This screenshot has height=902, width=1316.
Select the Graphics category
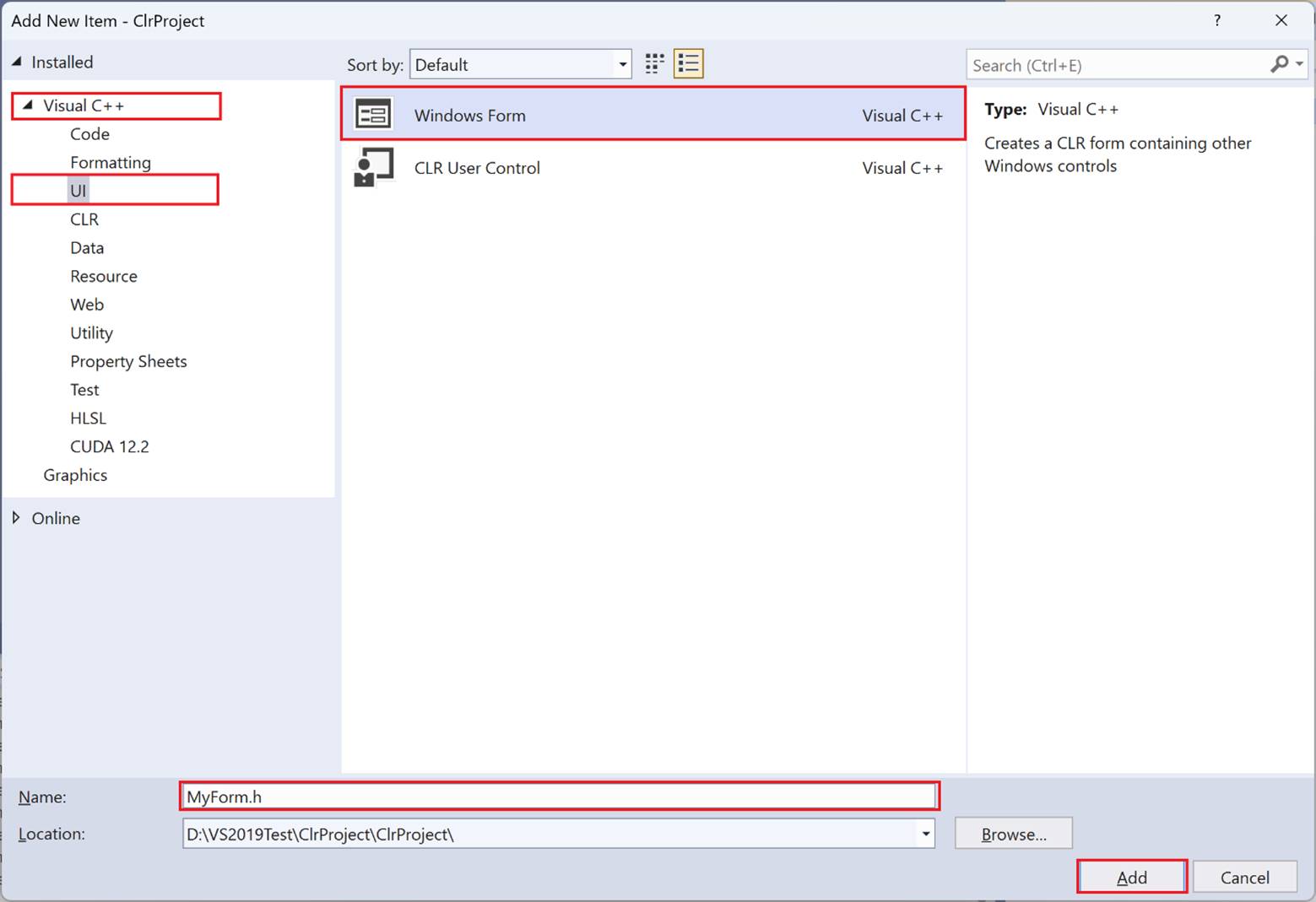[x=75, y=475]
